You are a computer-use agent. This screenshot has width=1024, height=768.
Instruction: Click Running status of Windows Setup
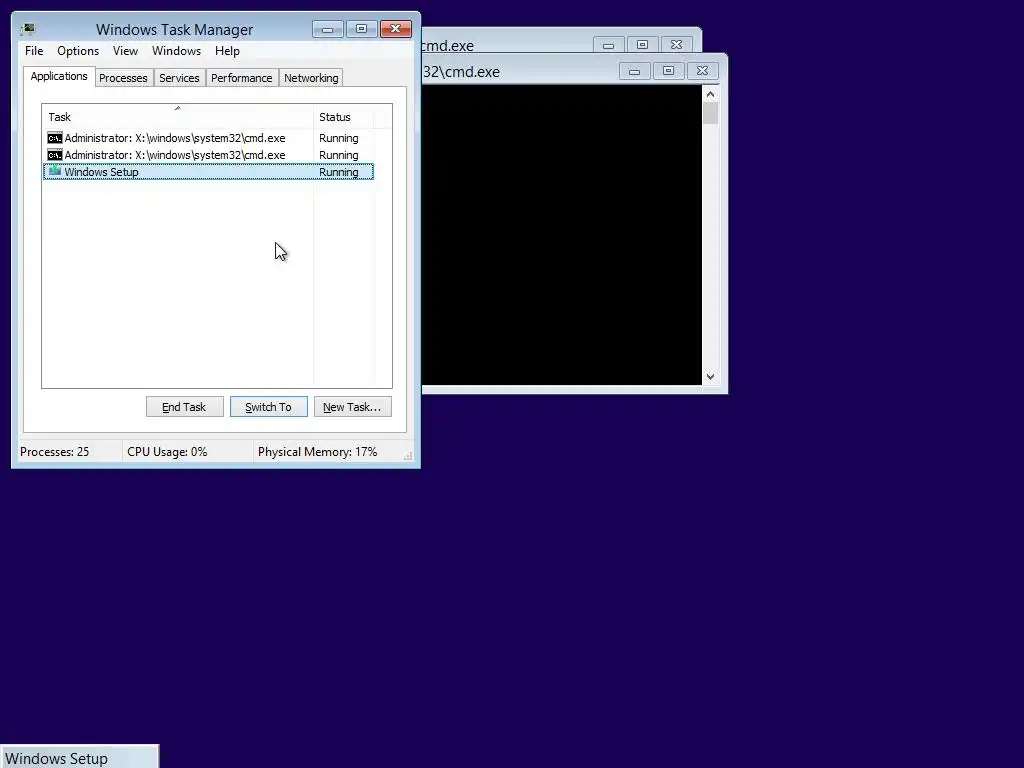338,172
